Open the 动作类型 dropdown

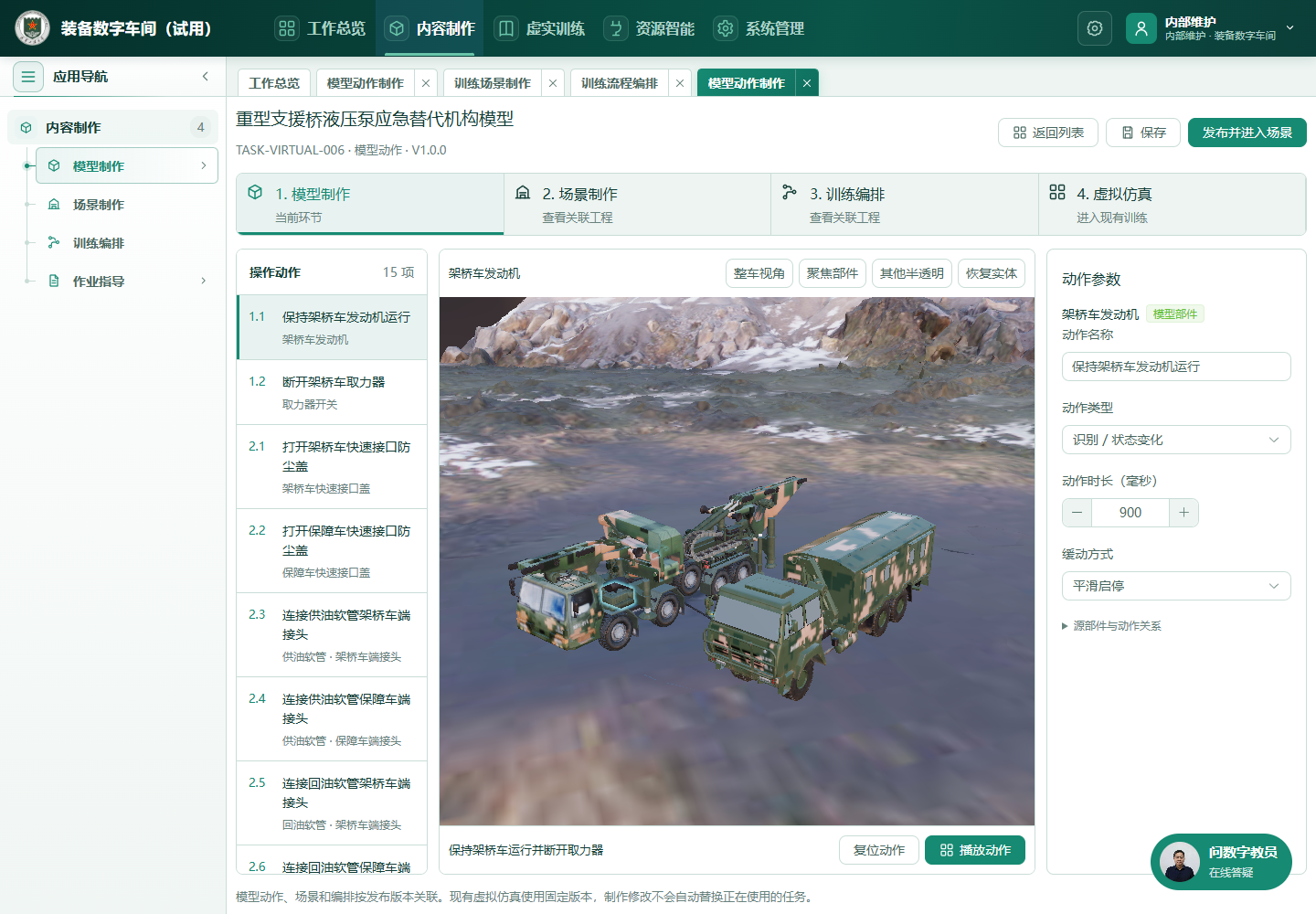tap(1176, 440)
